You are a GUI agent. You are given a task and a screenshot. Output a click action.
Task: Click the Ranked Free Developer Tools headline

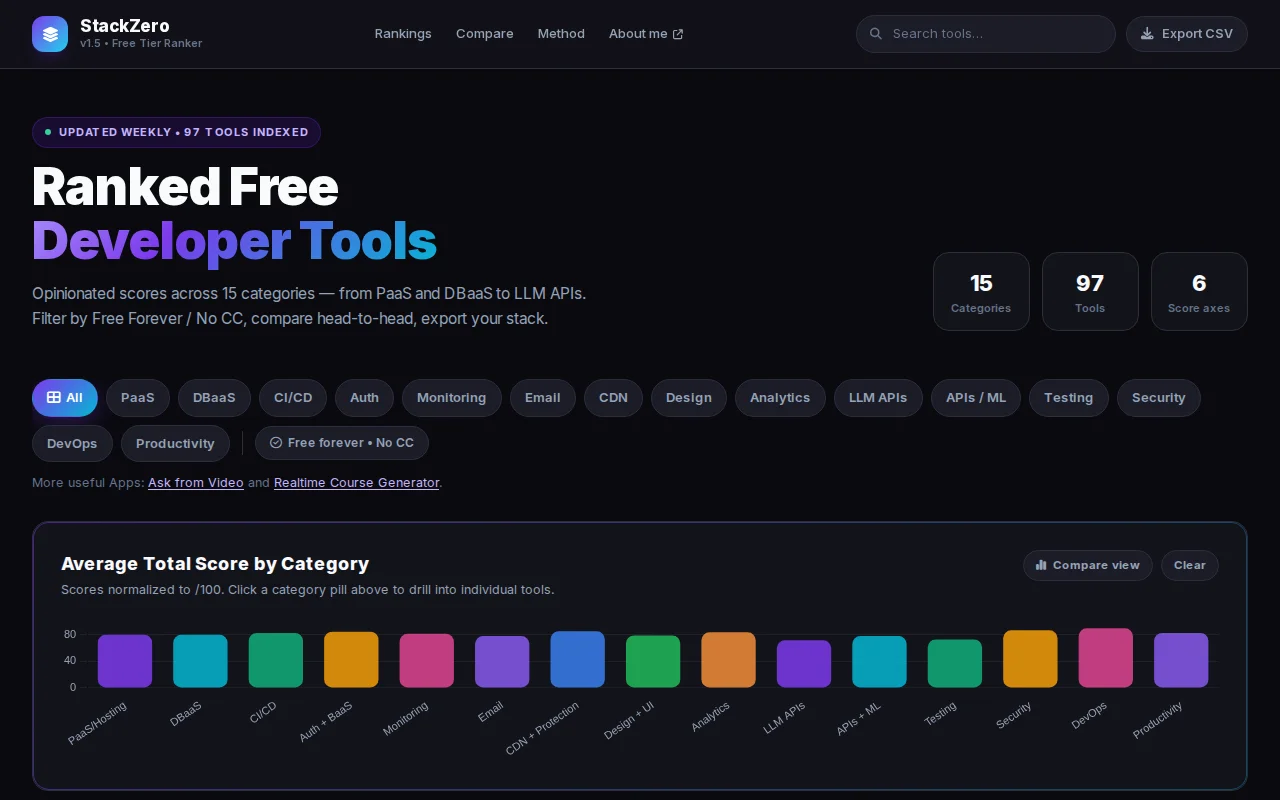pyautogui.click(x=234, y=214)
